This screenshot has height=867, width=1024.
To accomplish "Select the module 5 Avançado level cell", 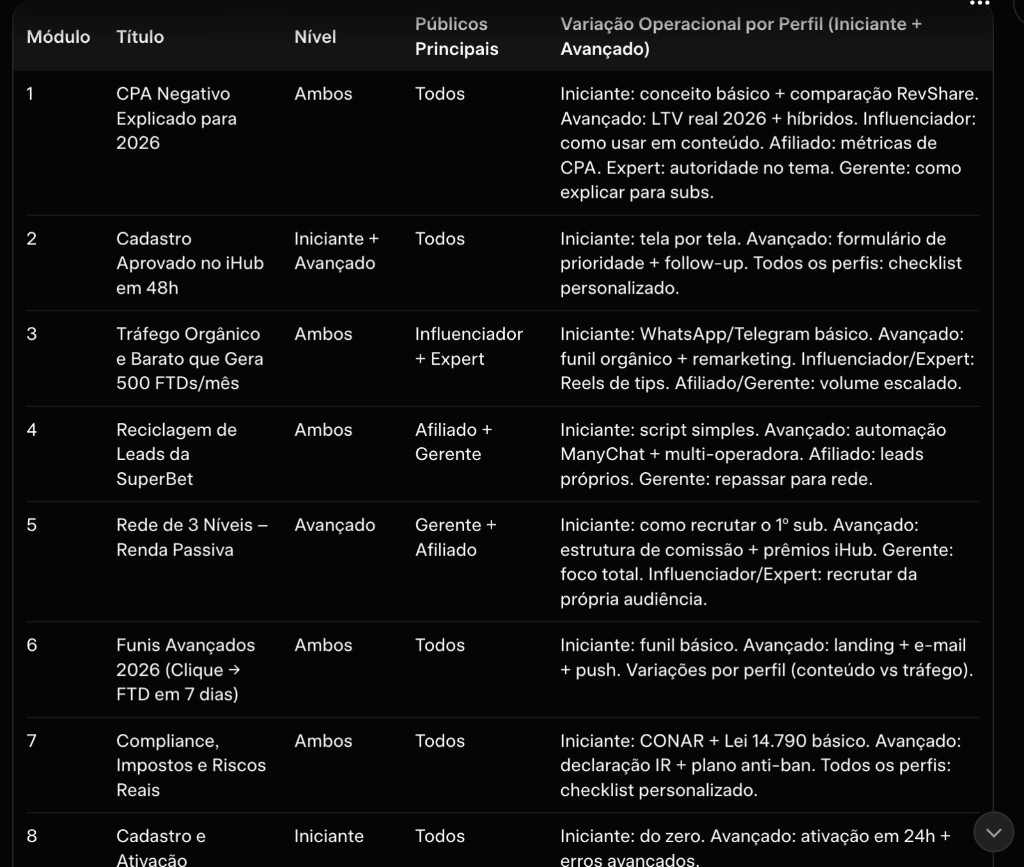I will (334, 525).
